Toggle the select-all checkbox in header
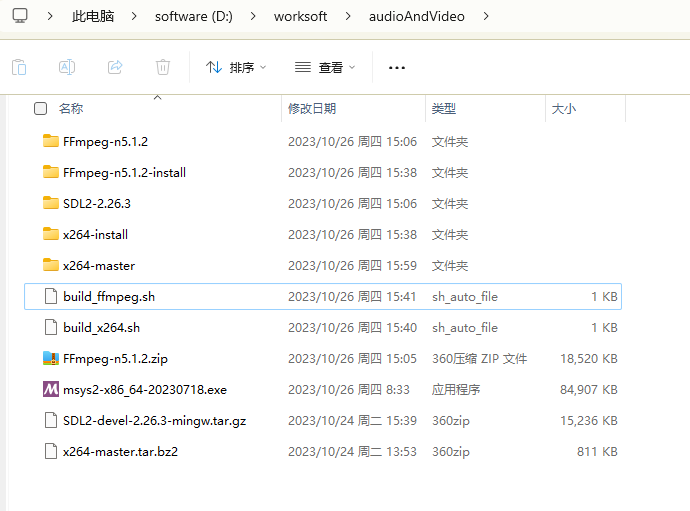This screenshot has width=690, height=511. click(x=40, y=108)
